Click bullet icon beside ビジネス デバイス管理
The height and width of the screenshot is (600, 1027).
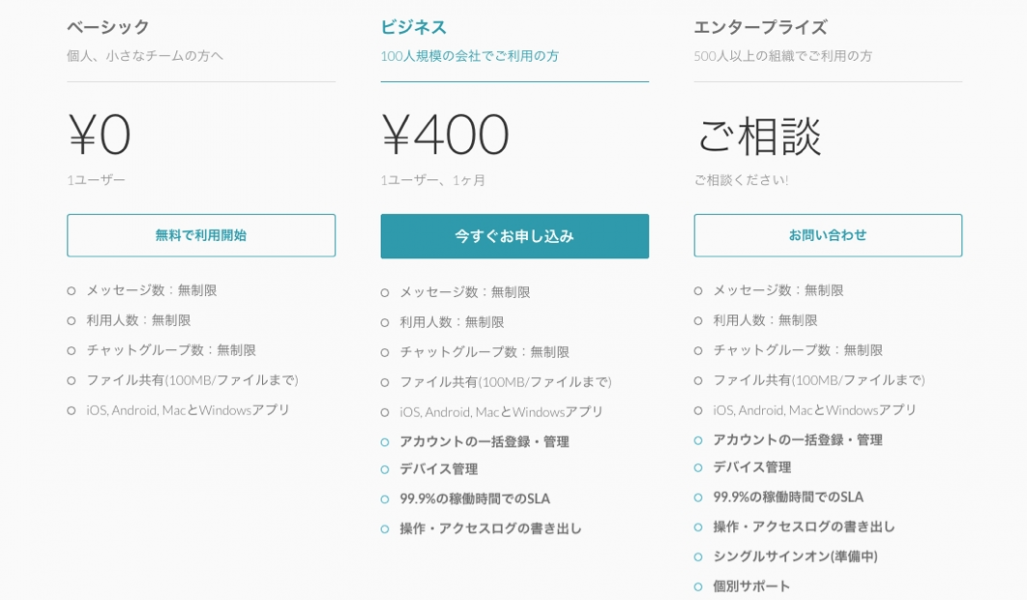[385, 470]
